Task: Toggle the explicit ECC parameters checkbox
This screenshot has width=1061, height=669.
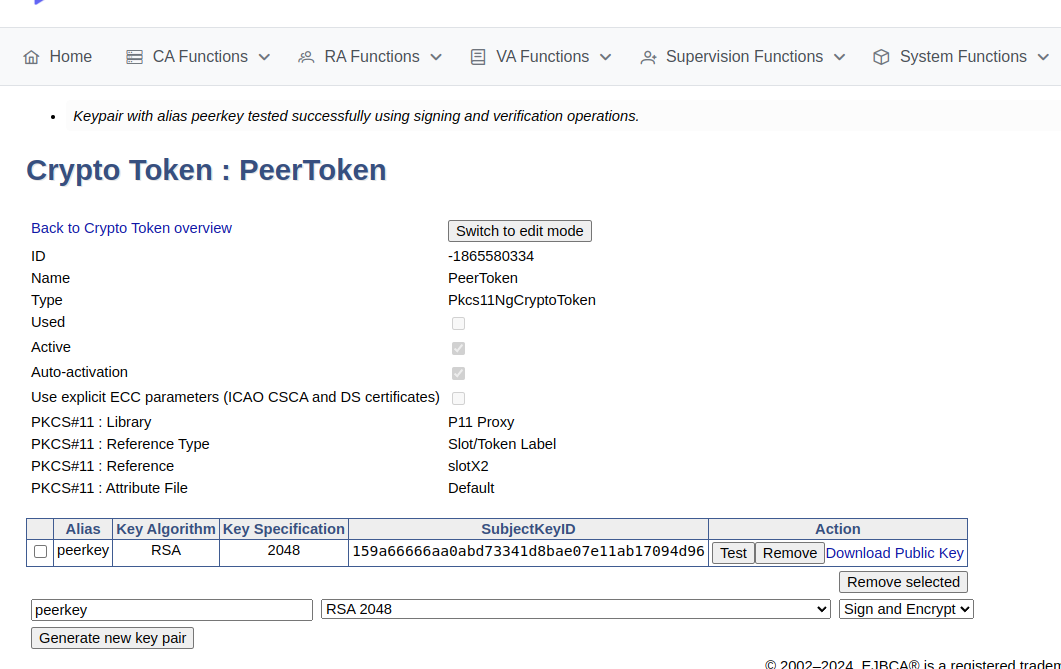Action: pos(458,398)
